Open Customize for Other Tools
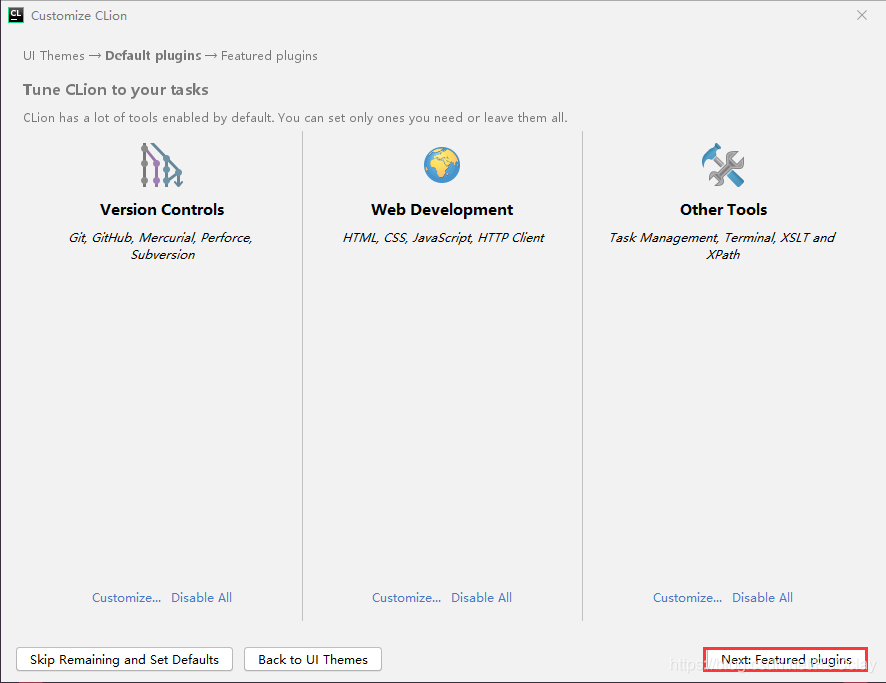 pos(688,598)
